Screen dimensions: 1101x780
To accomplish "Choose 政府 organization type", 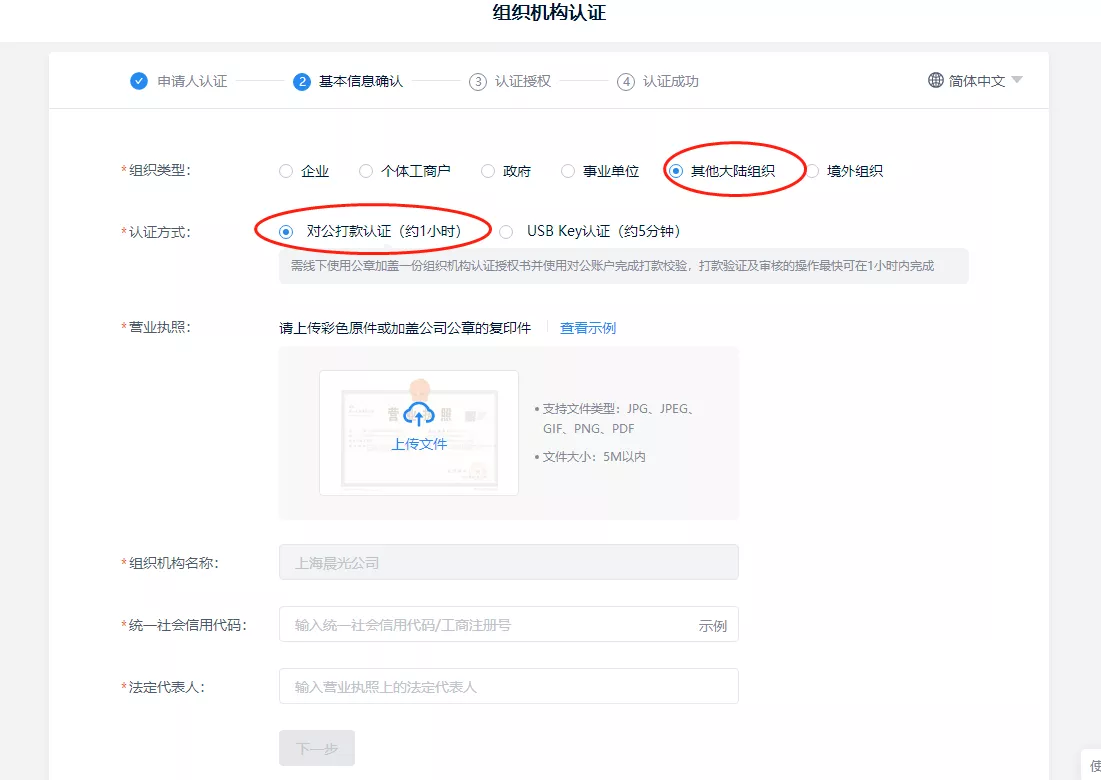I will pos(488,171).
